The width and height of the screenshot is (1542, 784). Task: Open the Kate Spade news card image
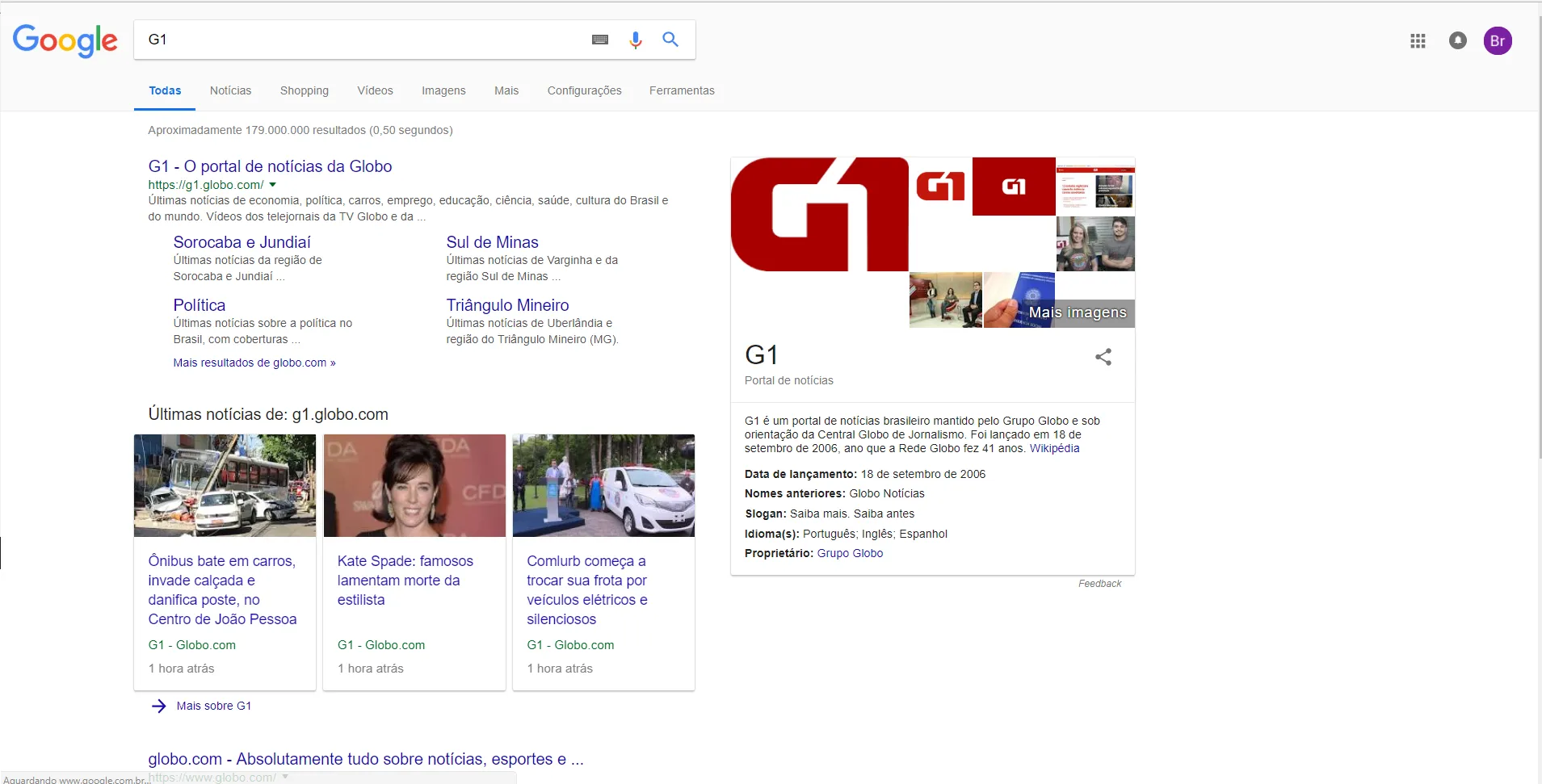click(x=414, y=485)
